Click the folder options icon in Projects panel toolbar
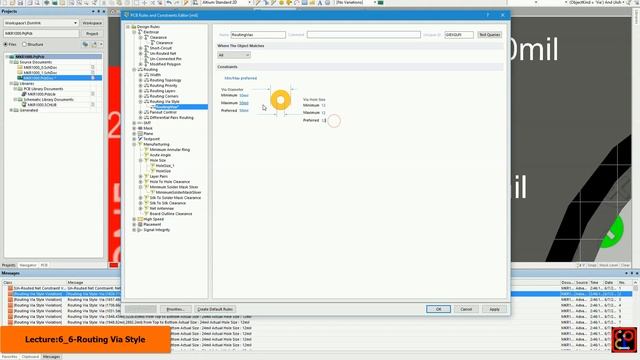This screenshot has height=360, width=640. pos(94,44)
